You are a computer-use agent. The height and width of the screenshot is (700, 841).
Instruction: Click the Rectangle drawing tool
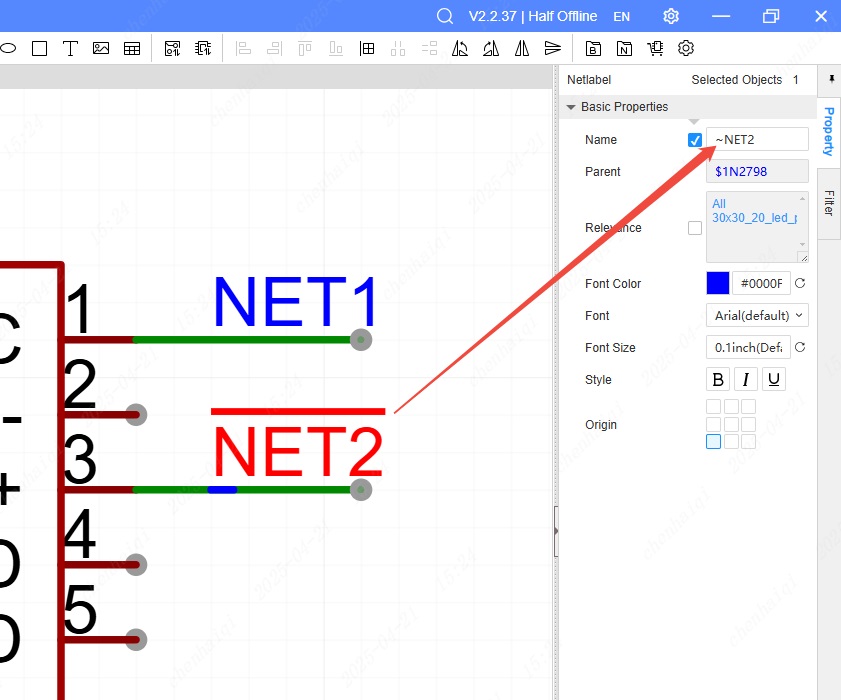(x=39, y=48)
